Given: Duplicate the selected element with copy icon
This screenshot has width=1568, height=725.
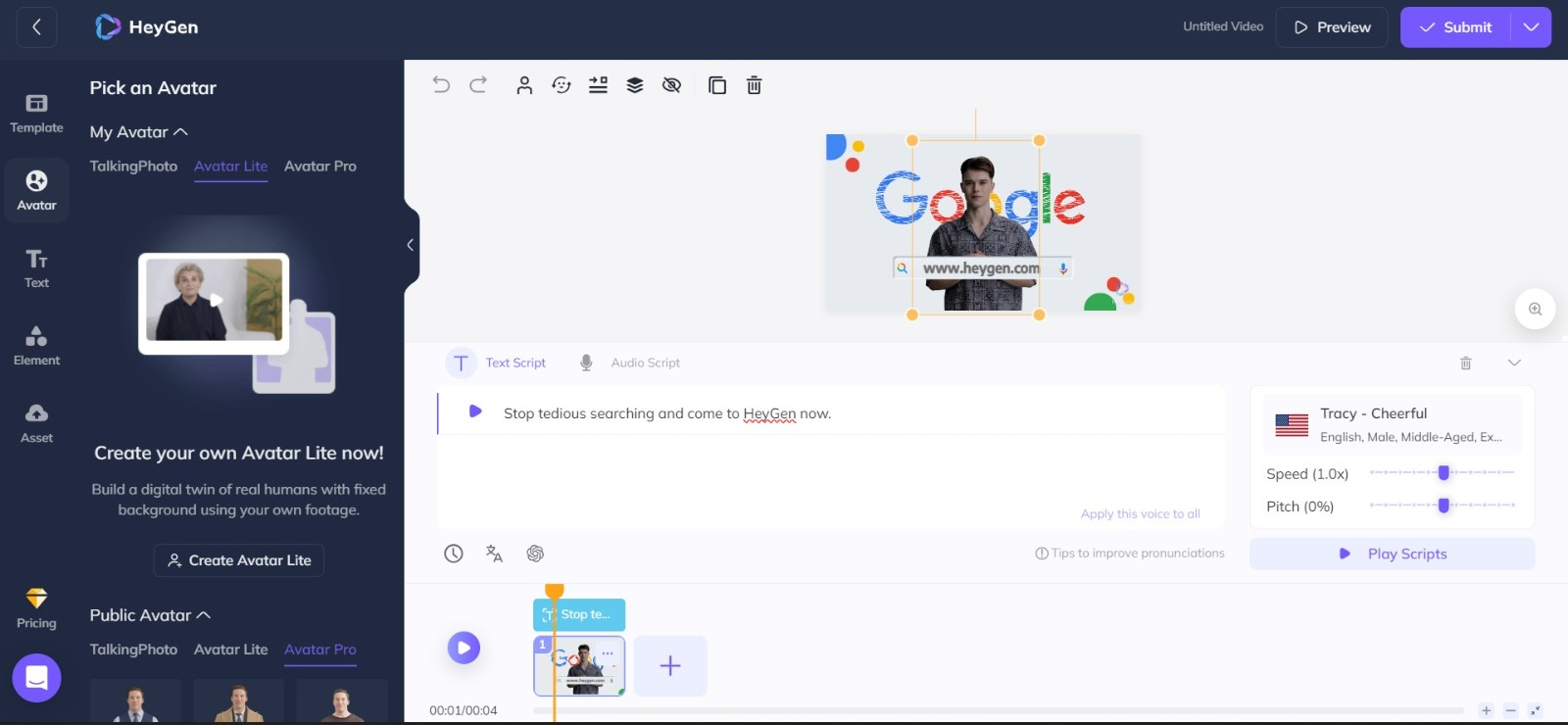Looking at the screenshot, I should pos(717,85).
